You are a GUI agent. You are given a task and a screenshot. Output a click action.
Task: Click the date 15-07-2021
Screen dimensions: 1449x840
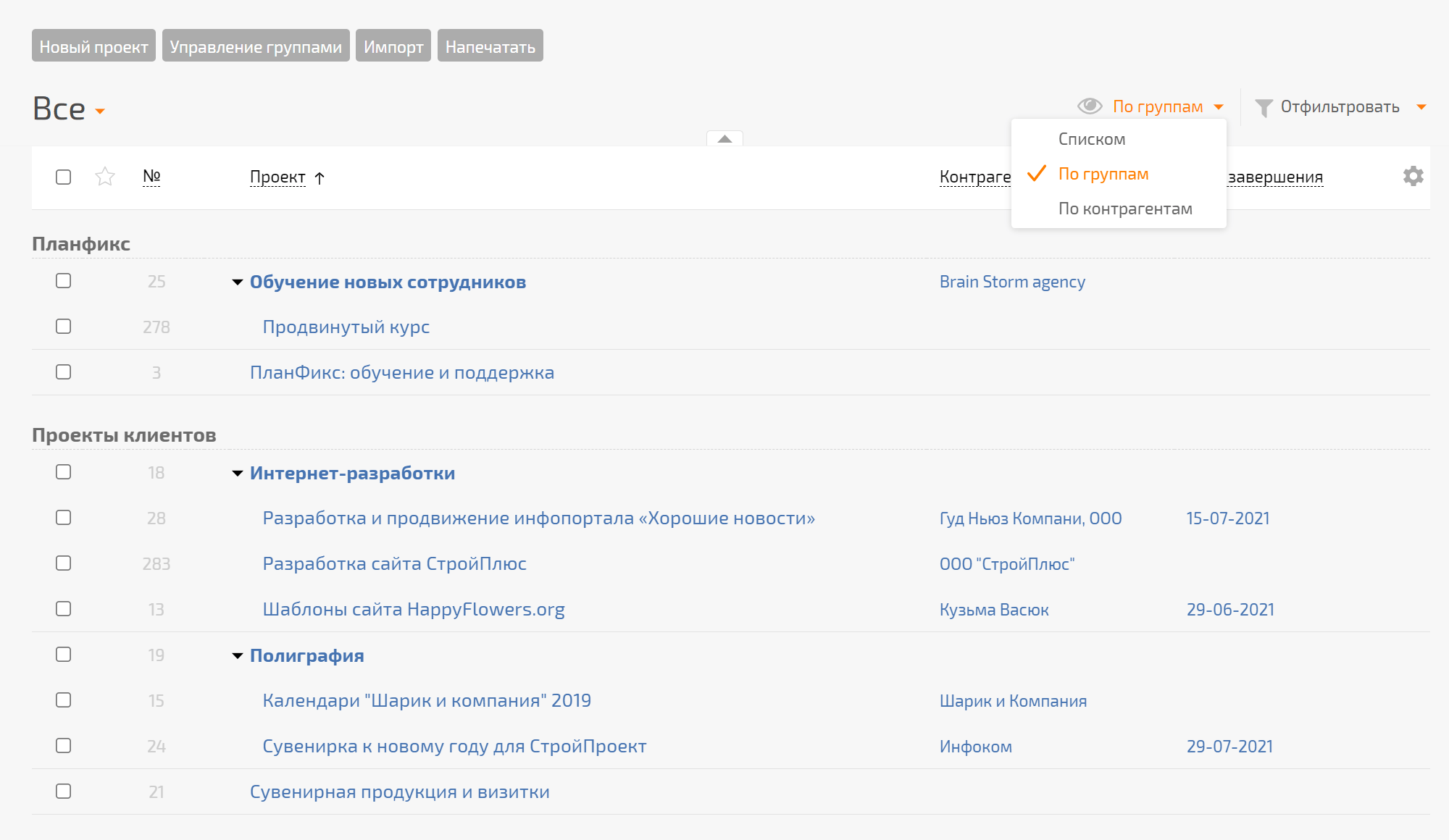coord(1228,518)
